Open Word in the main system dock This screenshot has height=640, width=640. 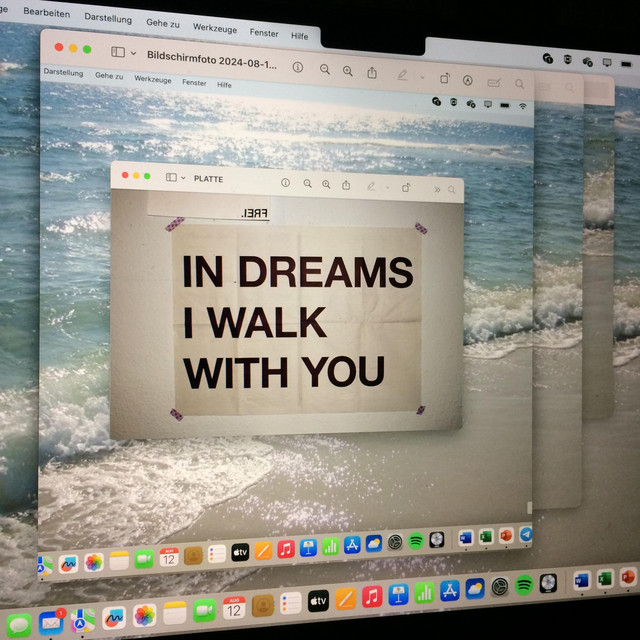[582, 581]
